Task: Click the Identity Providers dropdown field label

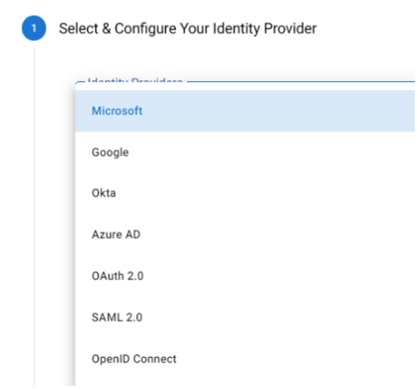Action: [x=135, y=81]
